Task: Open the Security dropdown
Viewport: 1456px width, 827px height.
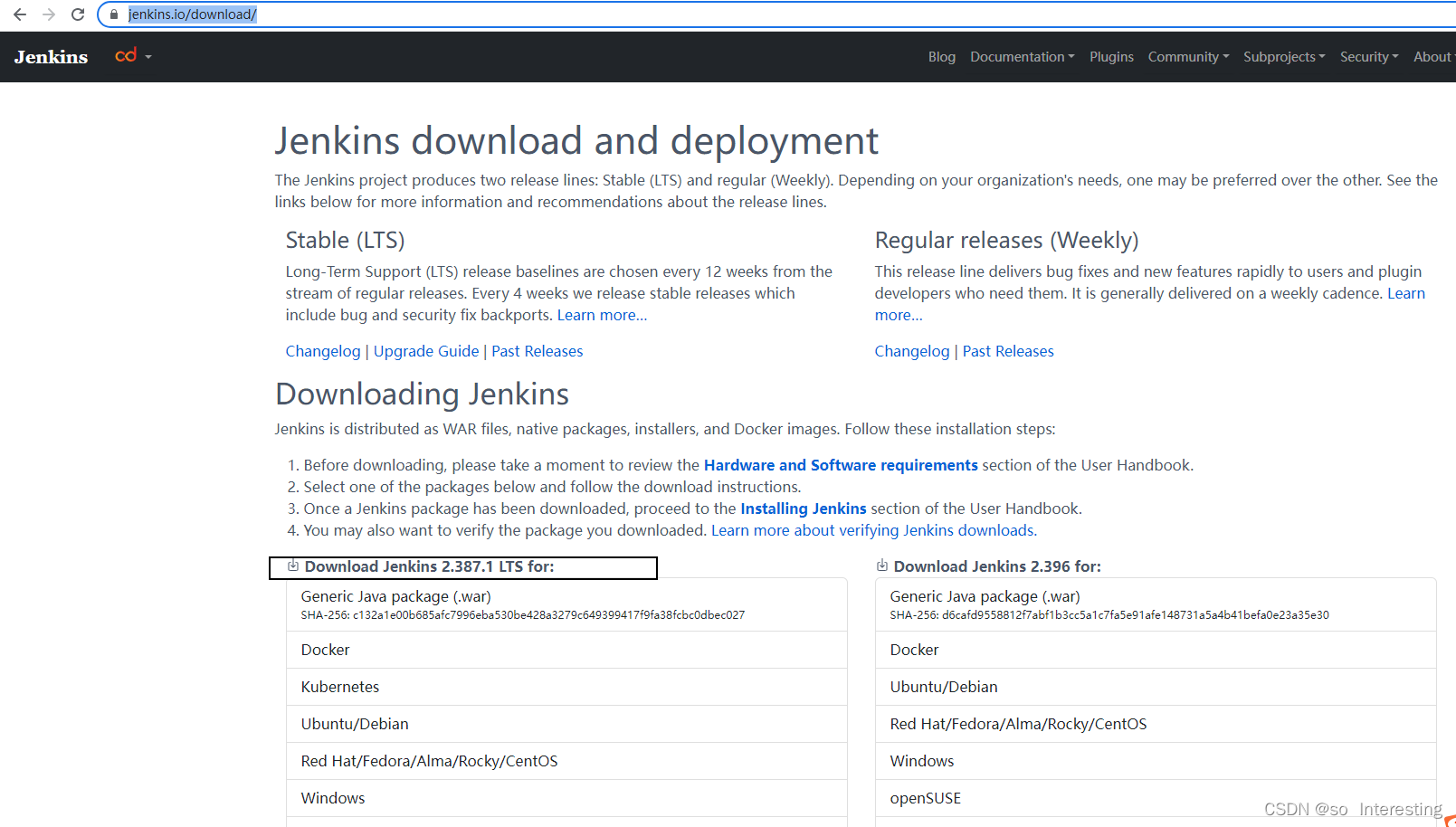Action: pyautogui.click(x=1365, y=56)
